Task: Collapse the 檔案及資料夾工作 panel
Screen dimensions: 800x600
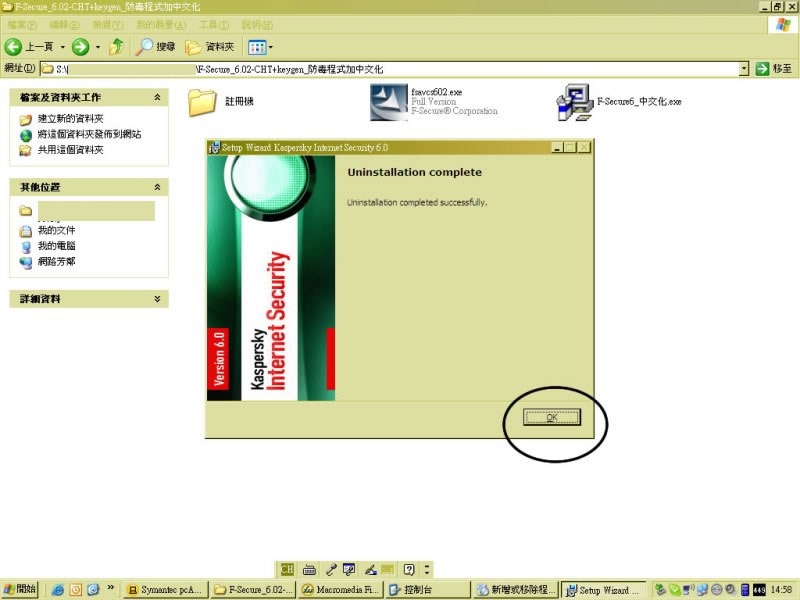Action: point(157,97)
